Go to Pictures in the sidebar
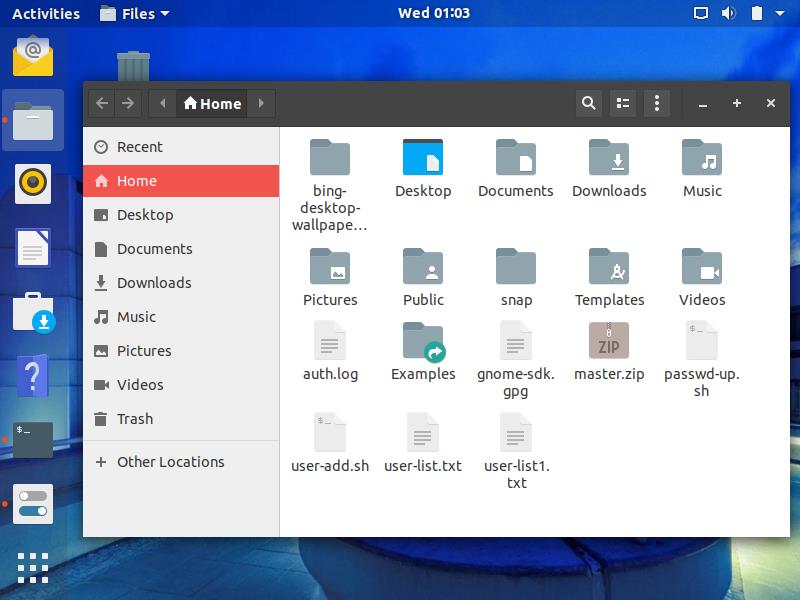800x600 pixels. (x=181, y=351)
